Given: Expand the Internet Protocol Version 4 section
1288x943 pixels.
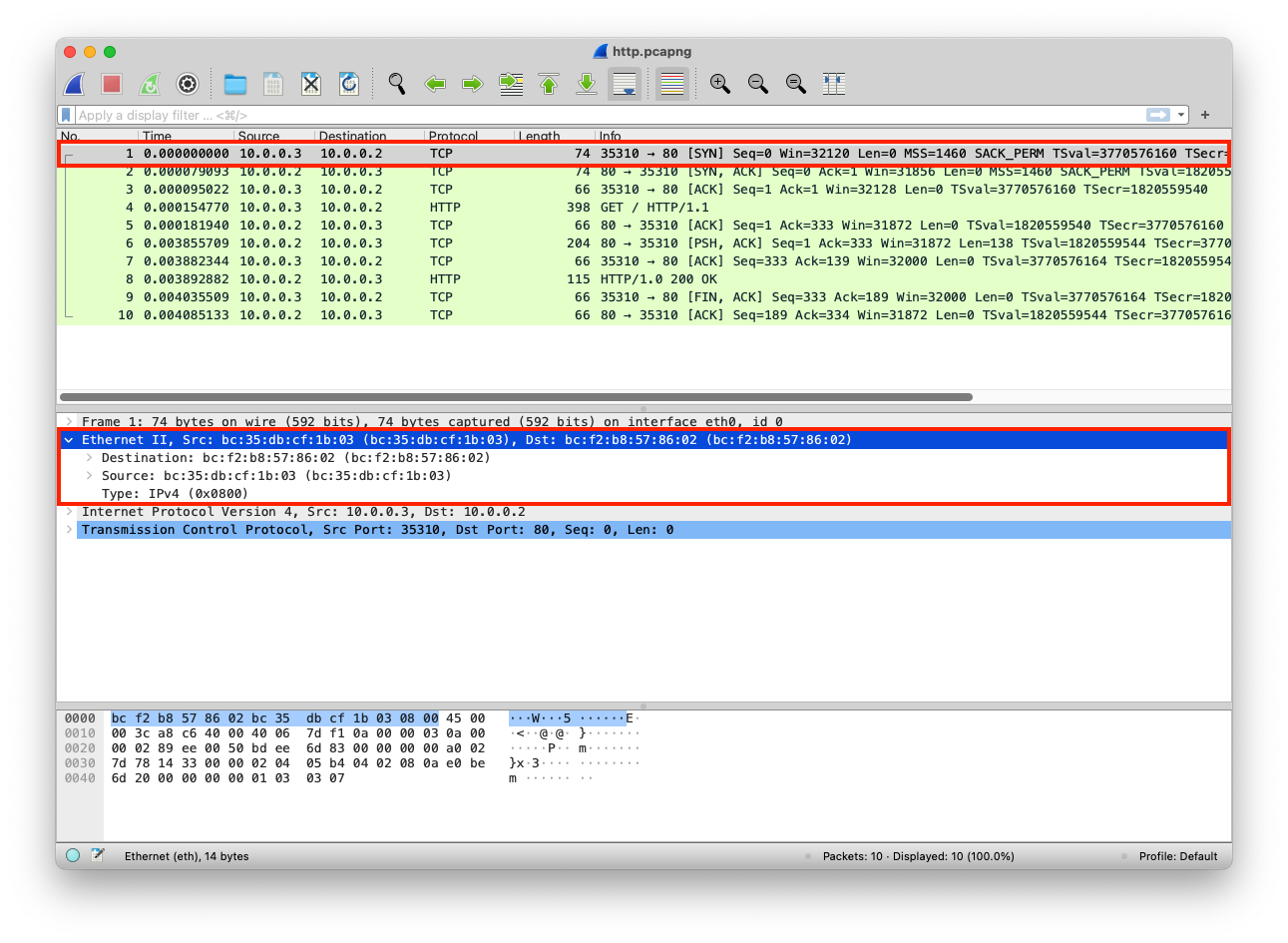Looking at the screenshot, I should click(x=68, y=511).
